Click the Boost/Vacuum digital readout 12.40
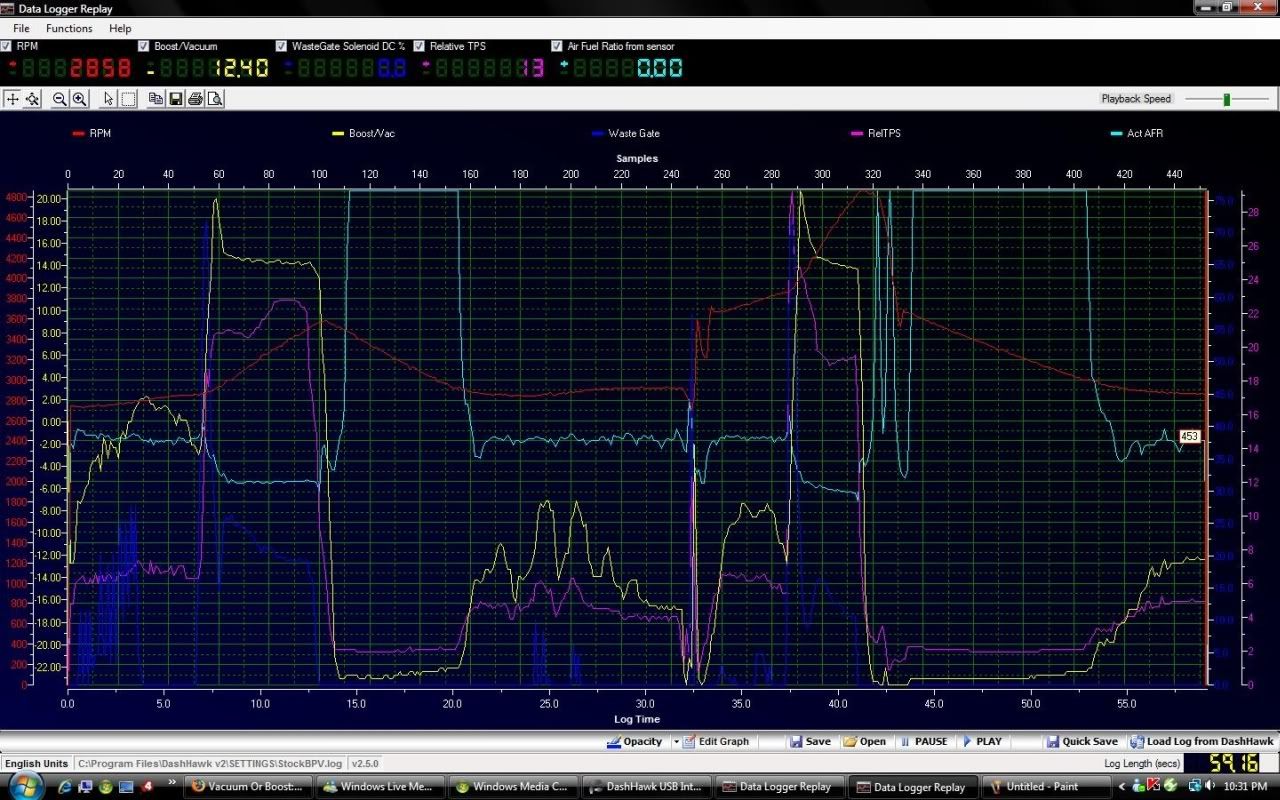This screenshot has width=1280, height=800. 208,69
